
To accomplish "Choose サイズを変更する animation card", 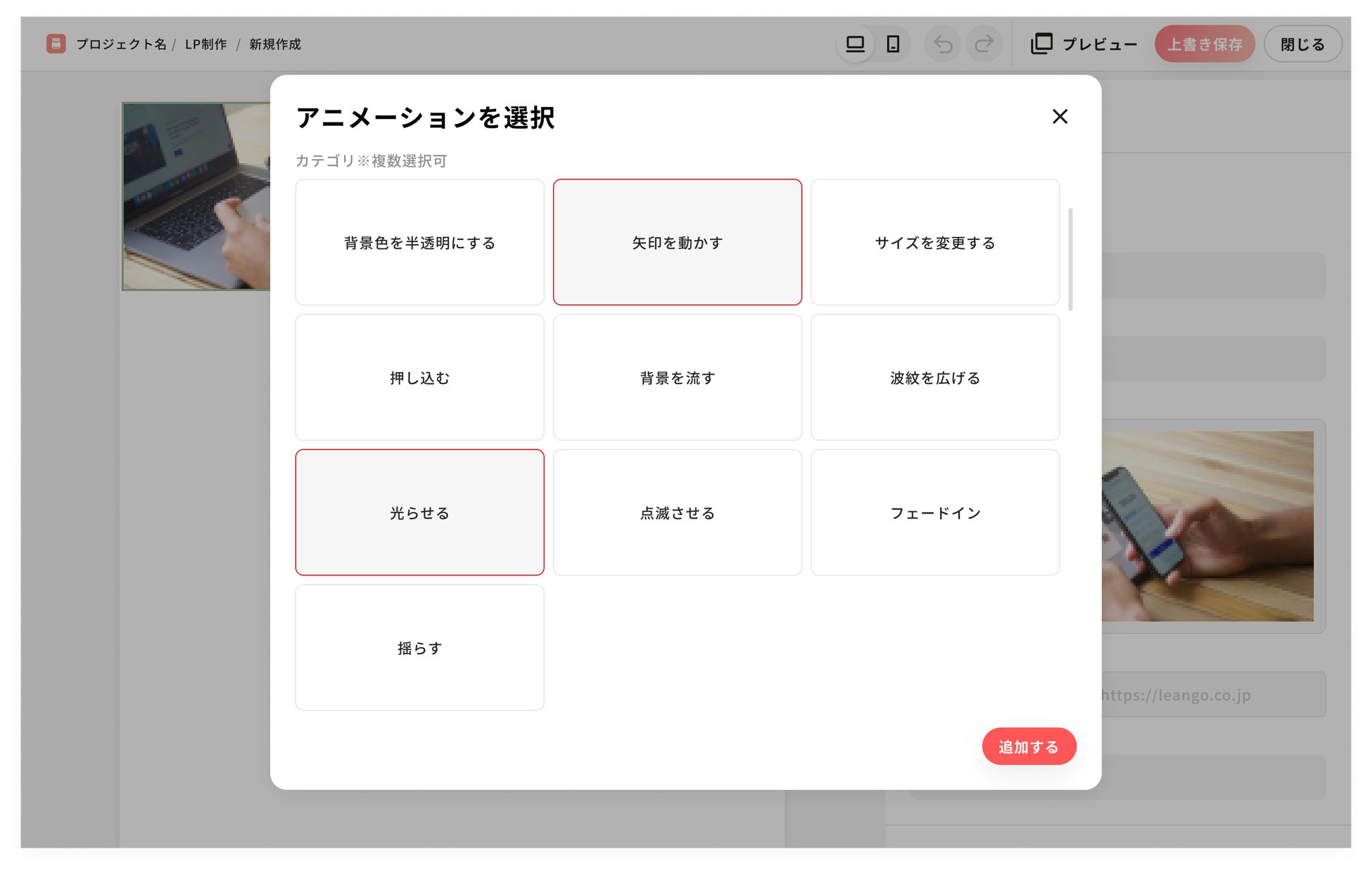I will [x=934, y=242].
